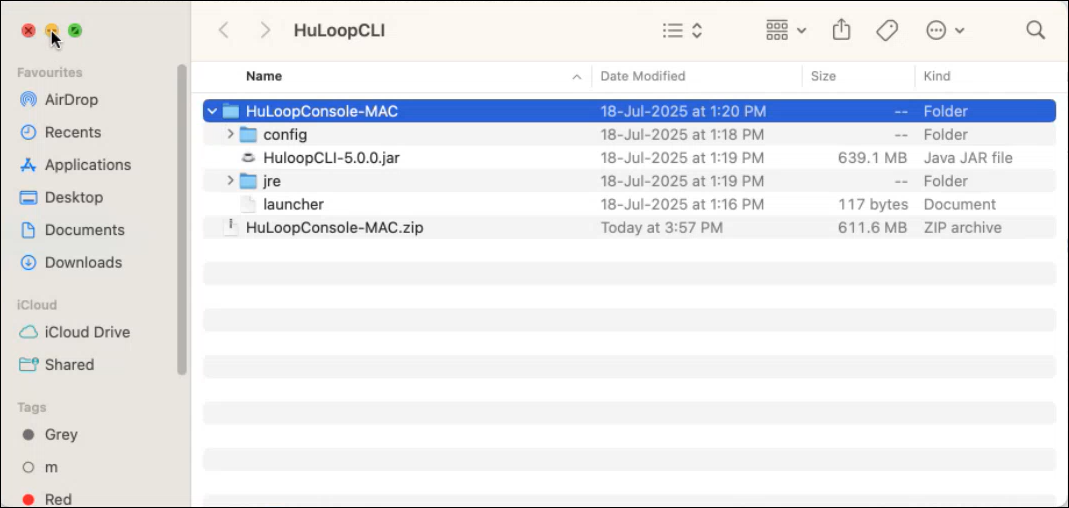This screenshot has width=1069, height=508.
Task: Click the sidebar vertical scrollbar
Action: pos(182,220)
